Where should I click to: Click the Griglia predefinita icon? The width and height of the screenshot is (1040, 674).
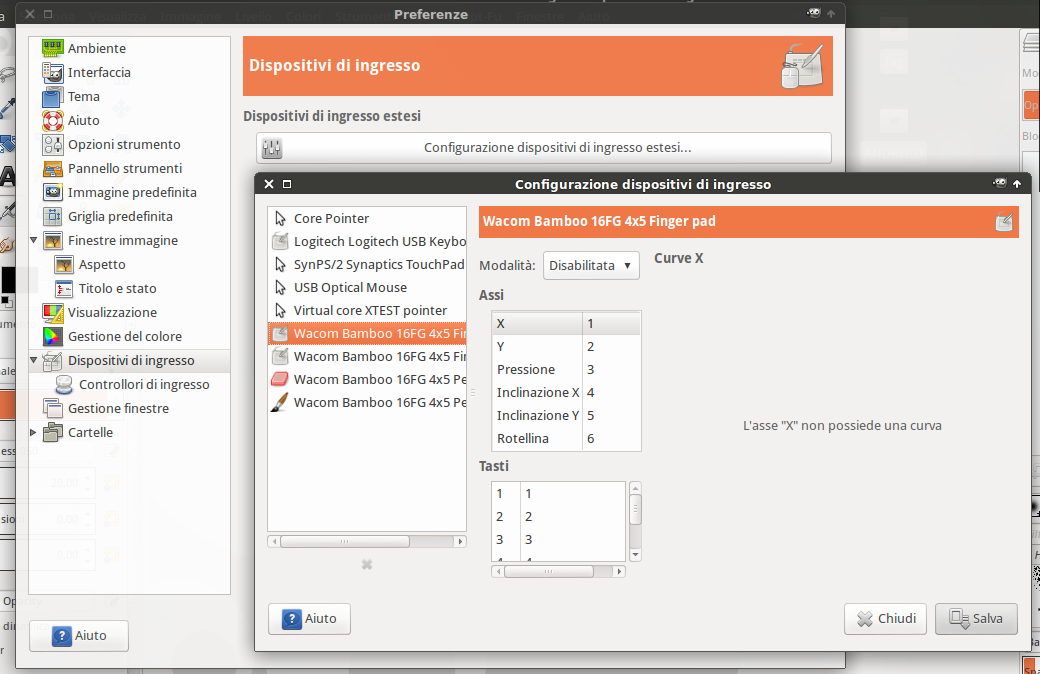tap(52, 216)
